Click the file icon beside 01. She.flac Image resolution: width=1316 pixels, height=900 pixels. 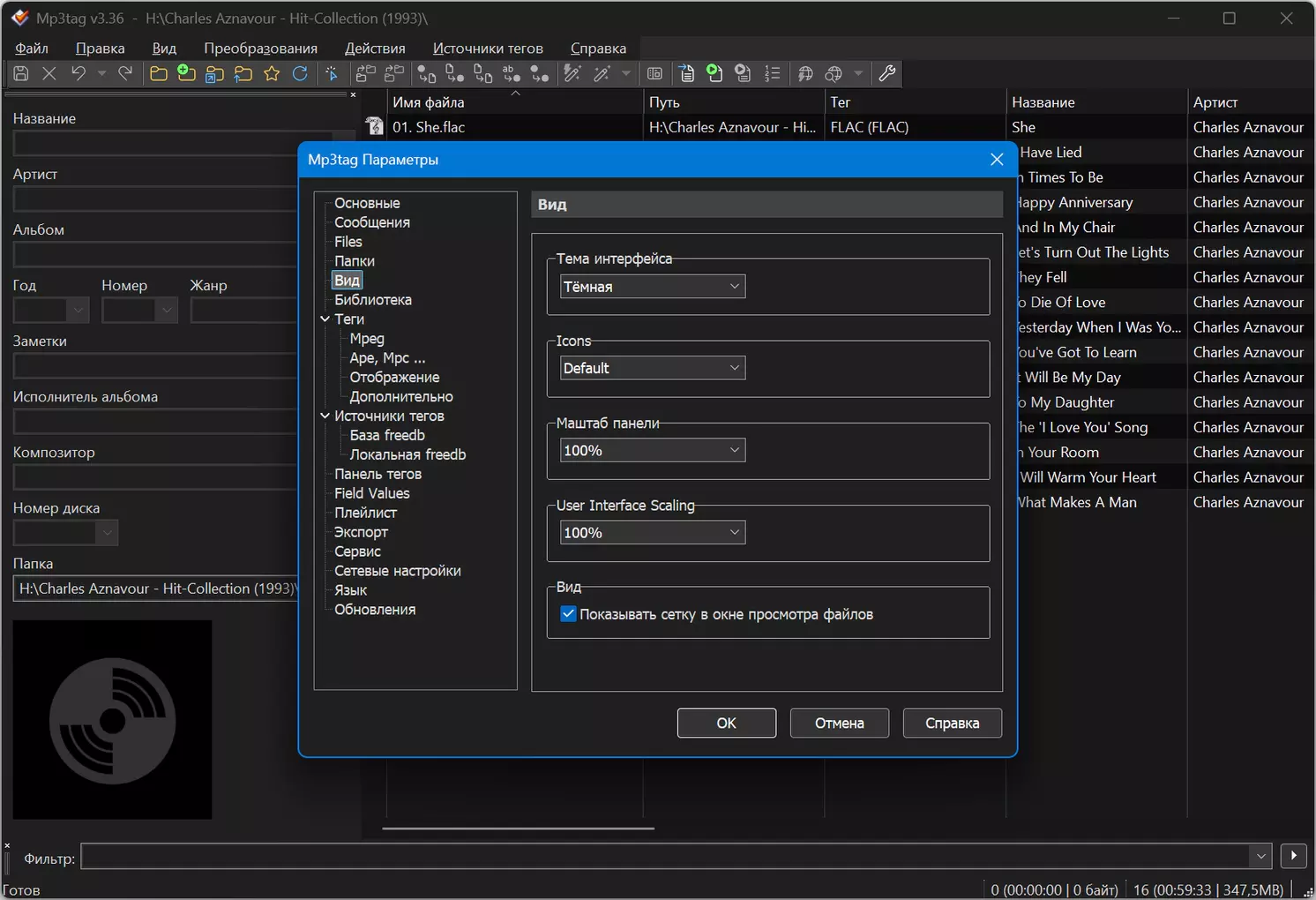375,127
